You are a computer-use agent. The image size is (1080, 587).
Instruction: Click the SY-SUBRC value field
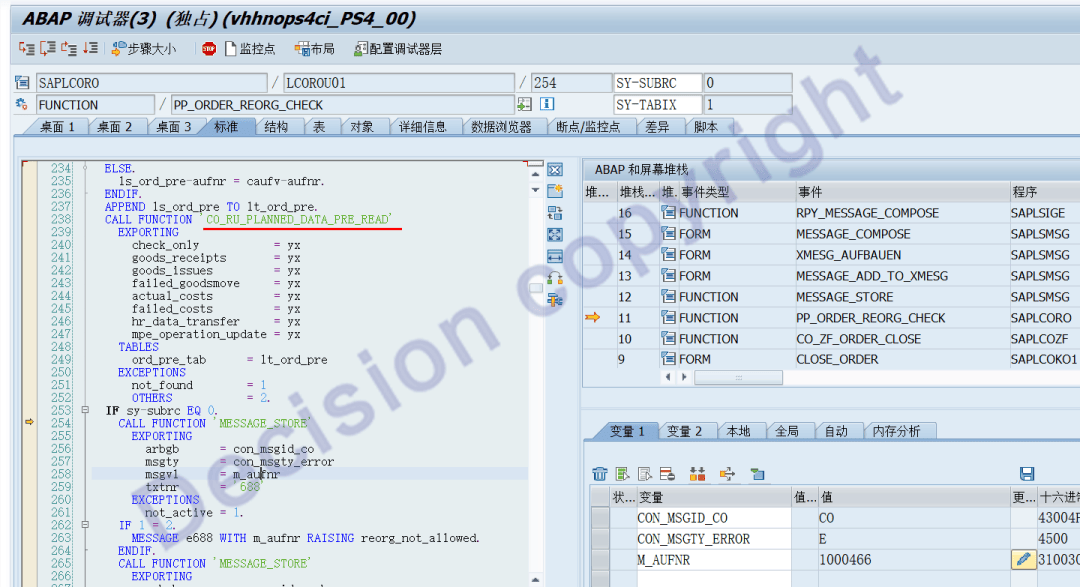[x=747, y=83]
